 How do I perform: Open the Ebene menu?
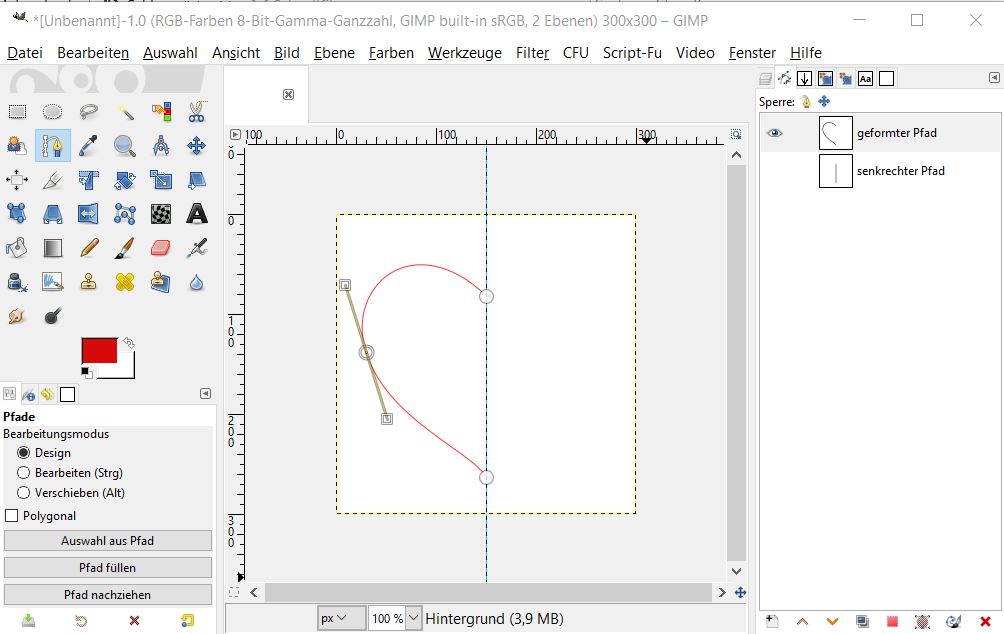(x=334, y=53)
